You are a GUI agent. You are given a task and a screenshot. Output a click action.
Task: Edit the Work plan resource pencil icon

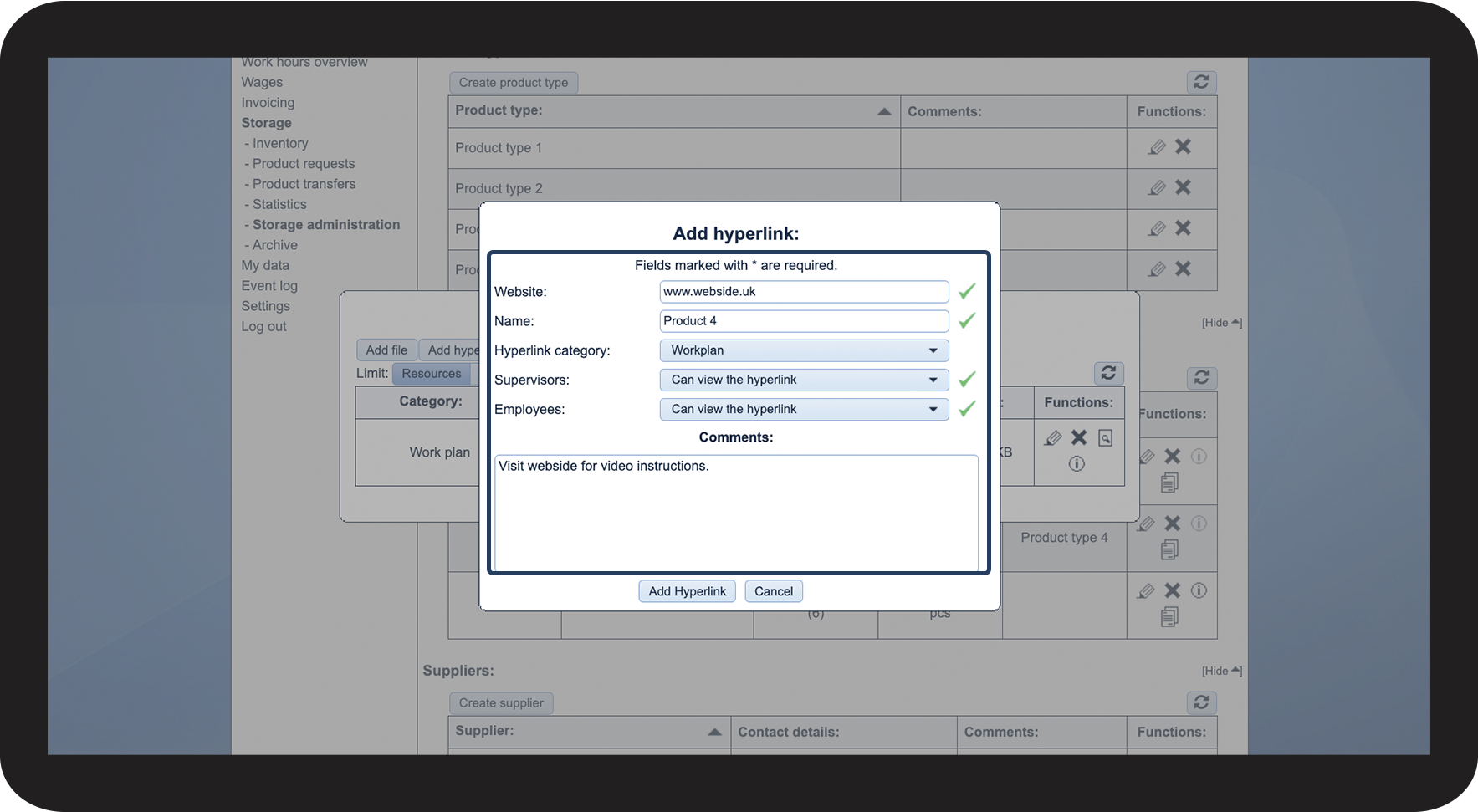click(1053, 437)
